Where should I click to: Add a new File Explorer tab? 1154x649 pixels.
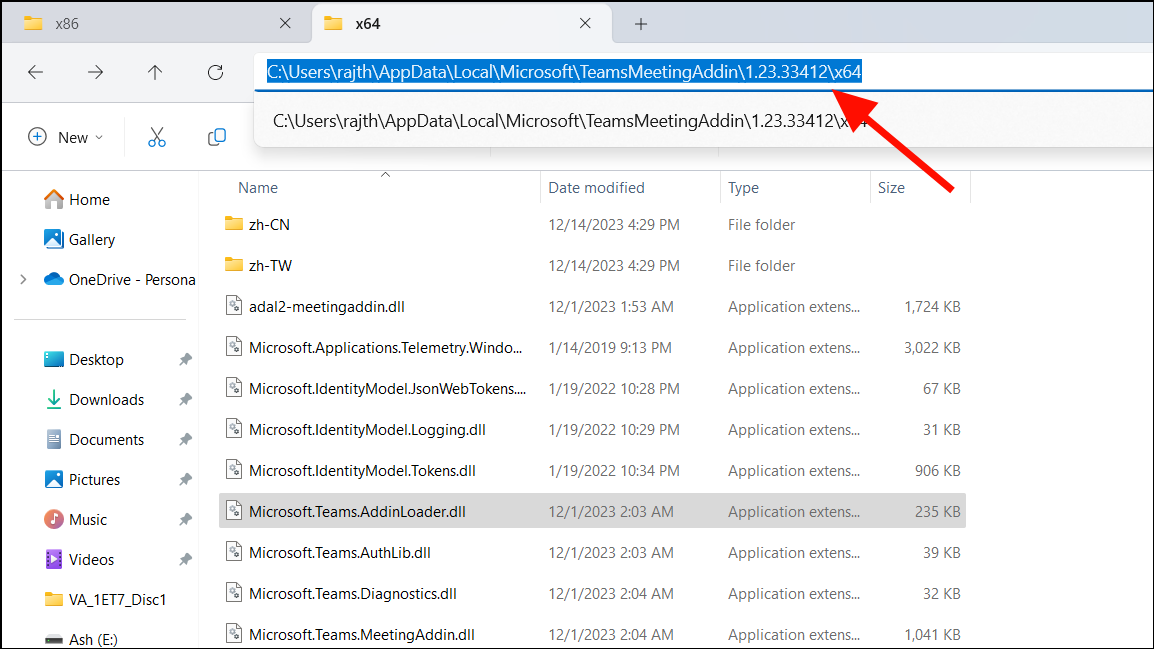pyautogui.click(x=641, y=24)
